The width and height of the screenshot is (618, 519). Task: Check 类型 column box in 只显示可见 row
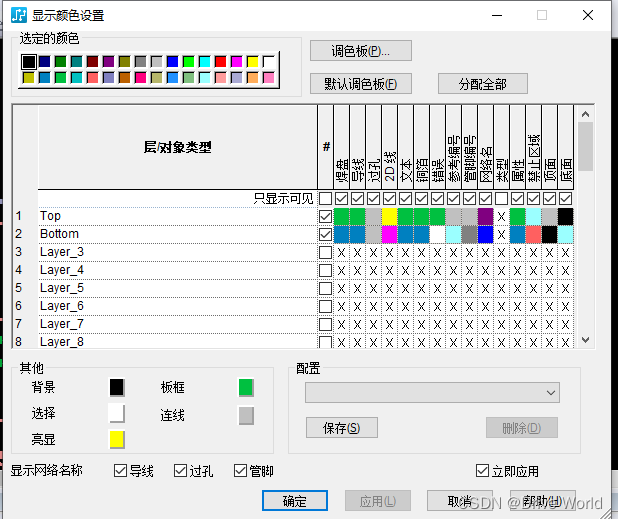point(501,198)
